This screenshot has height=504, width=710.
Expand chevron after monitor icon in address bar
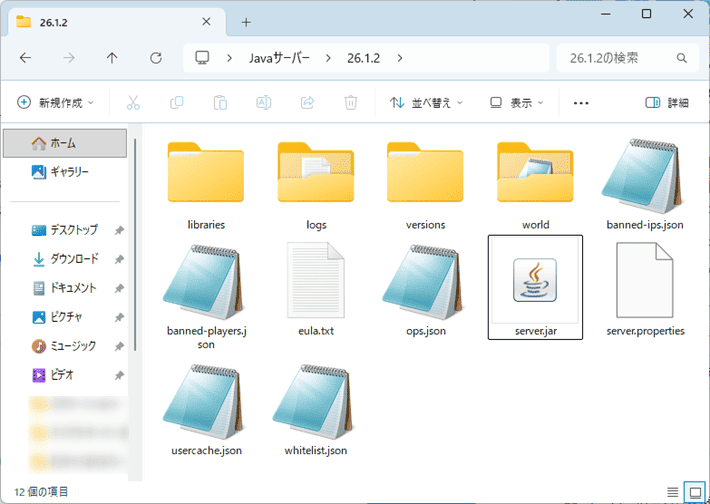pyautogui.click(x=230, y=58)
